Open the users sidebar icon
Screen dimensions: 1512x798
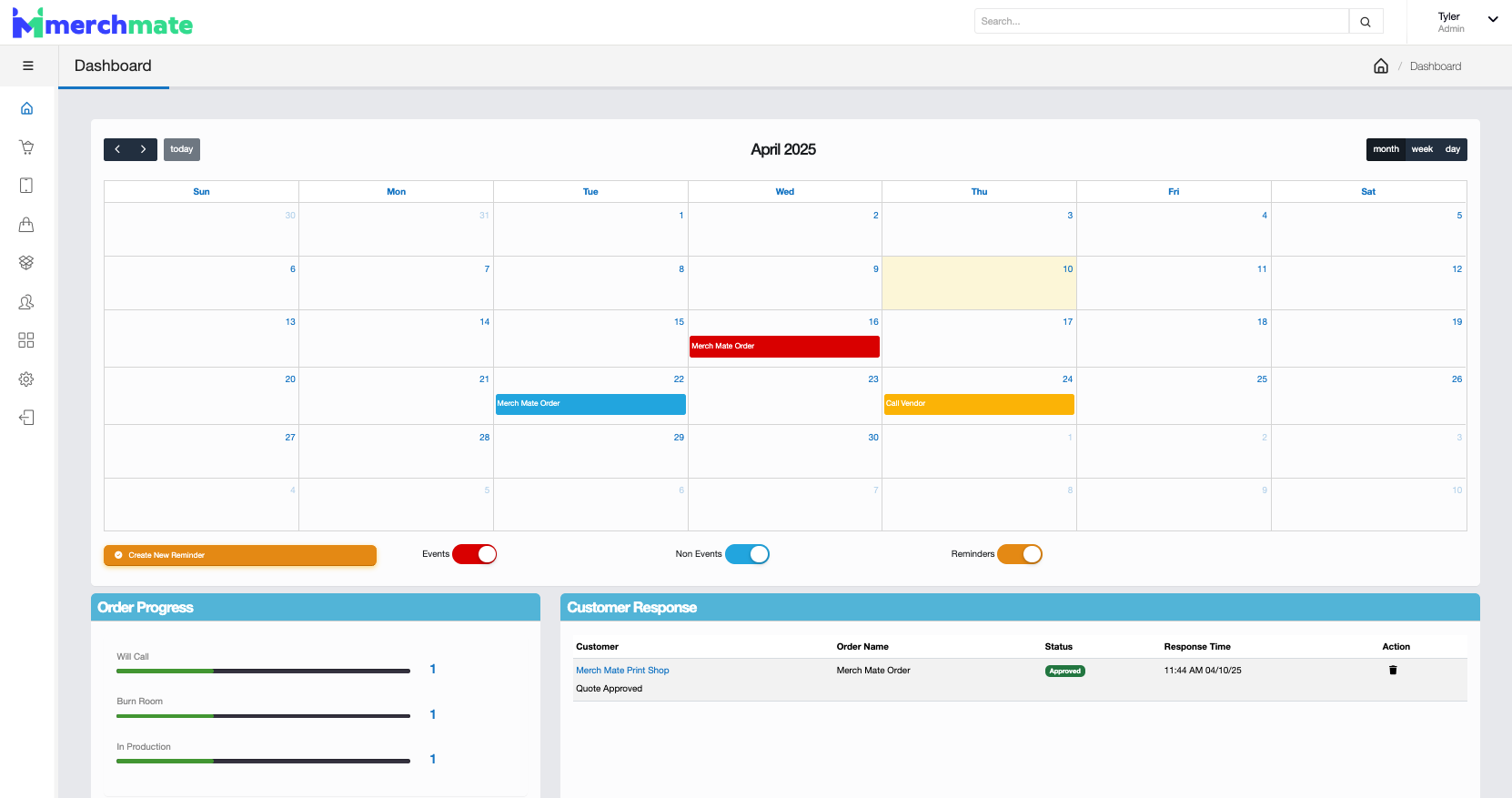click(x=26, y=302)
